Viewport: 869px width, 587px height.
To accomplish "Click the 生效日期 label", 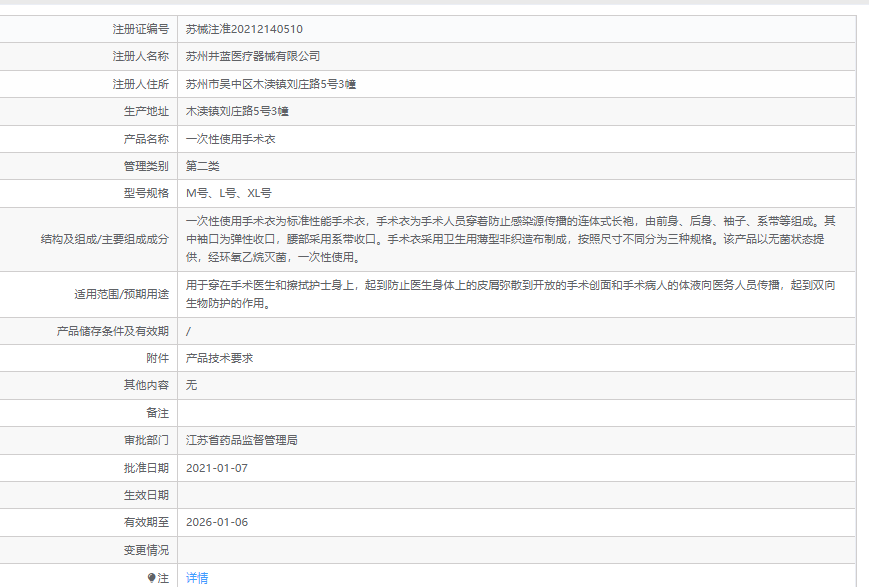I will coord(146,495).
